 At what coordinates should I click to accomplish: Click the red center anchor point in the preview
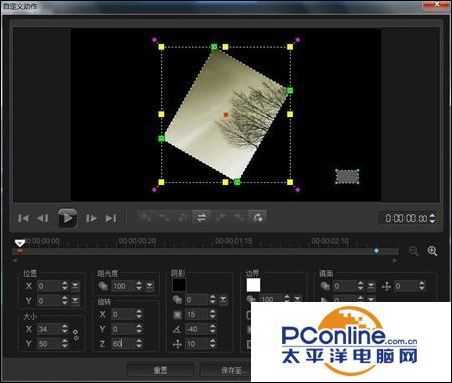click(226, 115)
